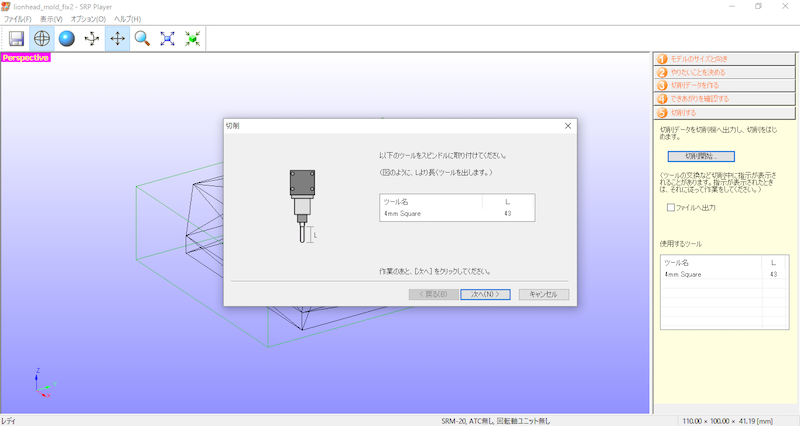Click L header in side panel list
The width and height of the screenshot is (800, 426).
[774, 263]
